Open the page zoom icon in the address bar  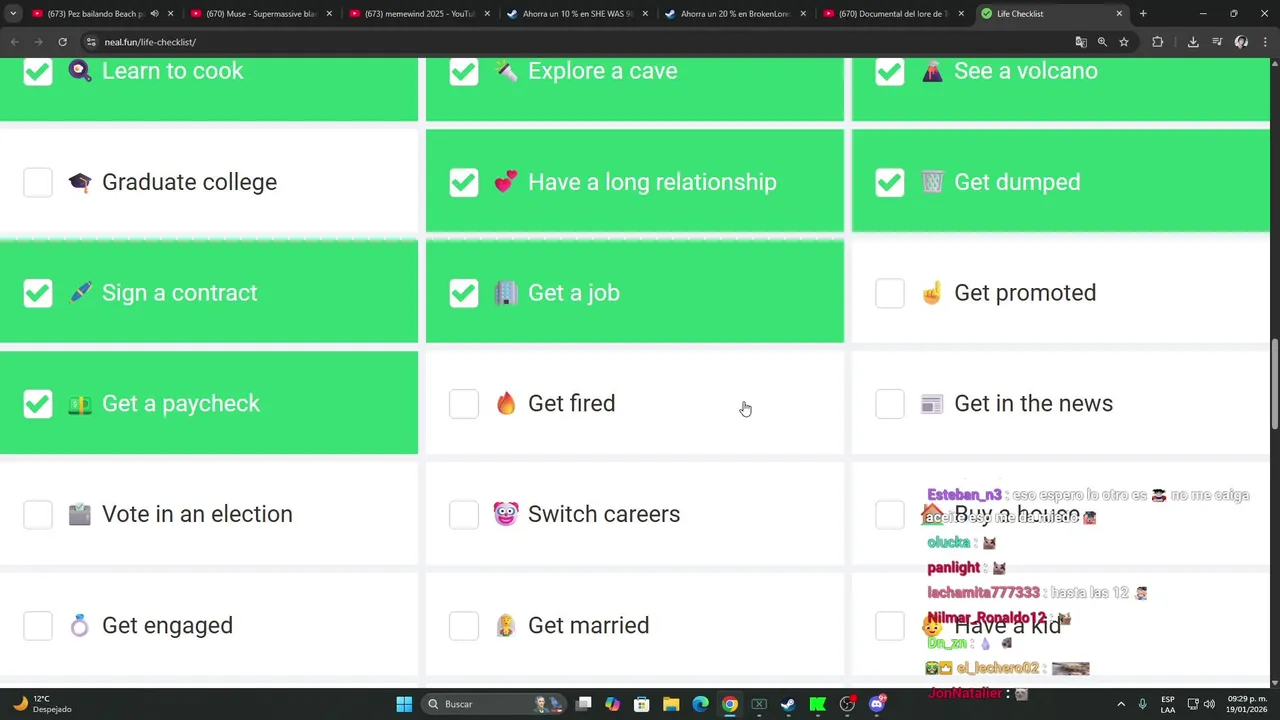pyautogui.click(x=1102, y=42)
